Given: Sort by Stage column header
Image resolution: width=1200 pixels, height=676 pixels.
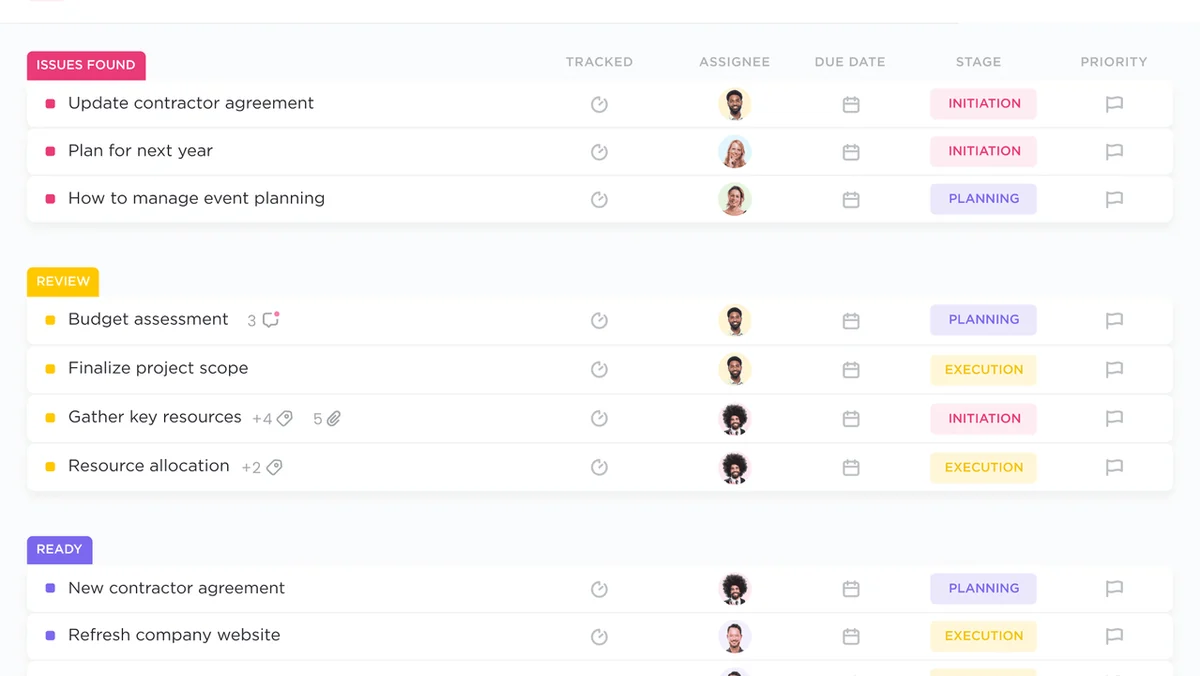Looking at the screenshot, I should pos(978,62).
